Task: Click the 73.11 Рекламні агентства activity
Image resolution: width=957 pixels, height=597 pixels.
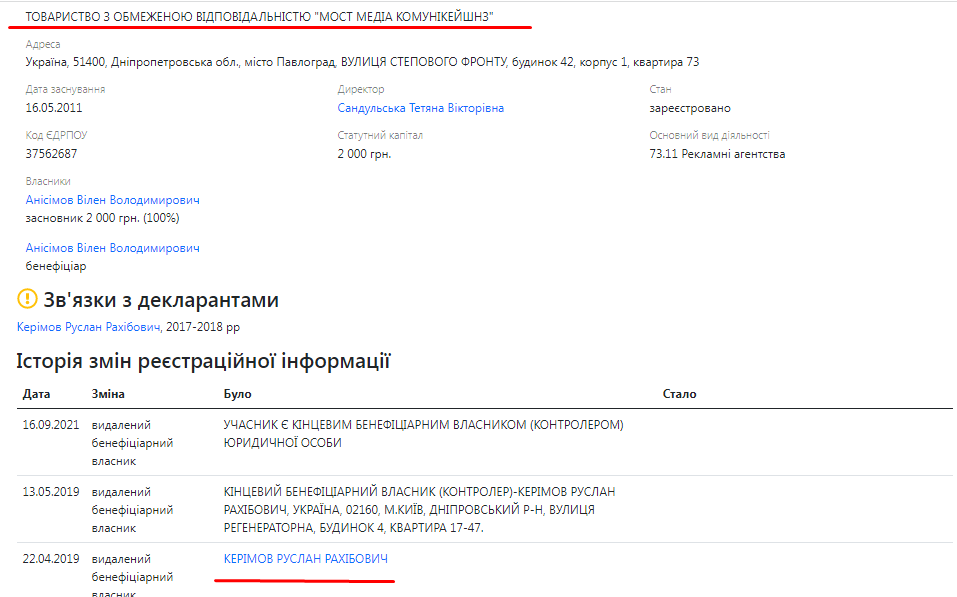Action: tap(717, 154)
